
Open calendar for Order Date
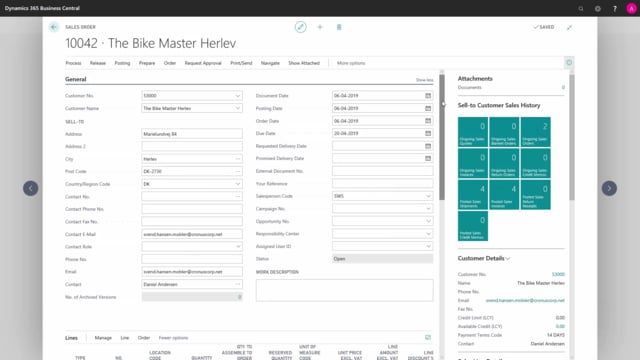tap(428, 121)
